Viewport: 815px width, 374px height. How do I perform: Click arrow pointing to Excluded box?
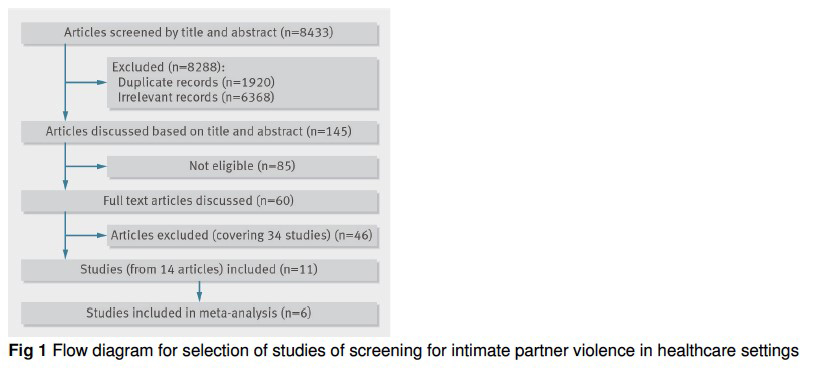tap(86, 82)
